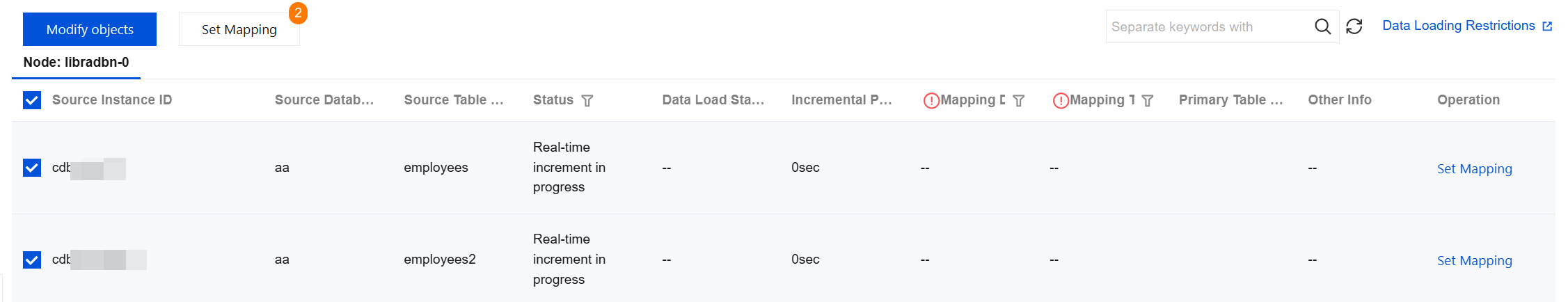This screenshot has height=302, width=1568.
Task: Click the external link icon beside Data Loading Restrictions
Action: tap(1547, 26)
